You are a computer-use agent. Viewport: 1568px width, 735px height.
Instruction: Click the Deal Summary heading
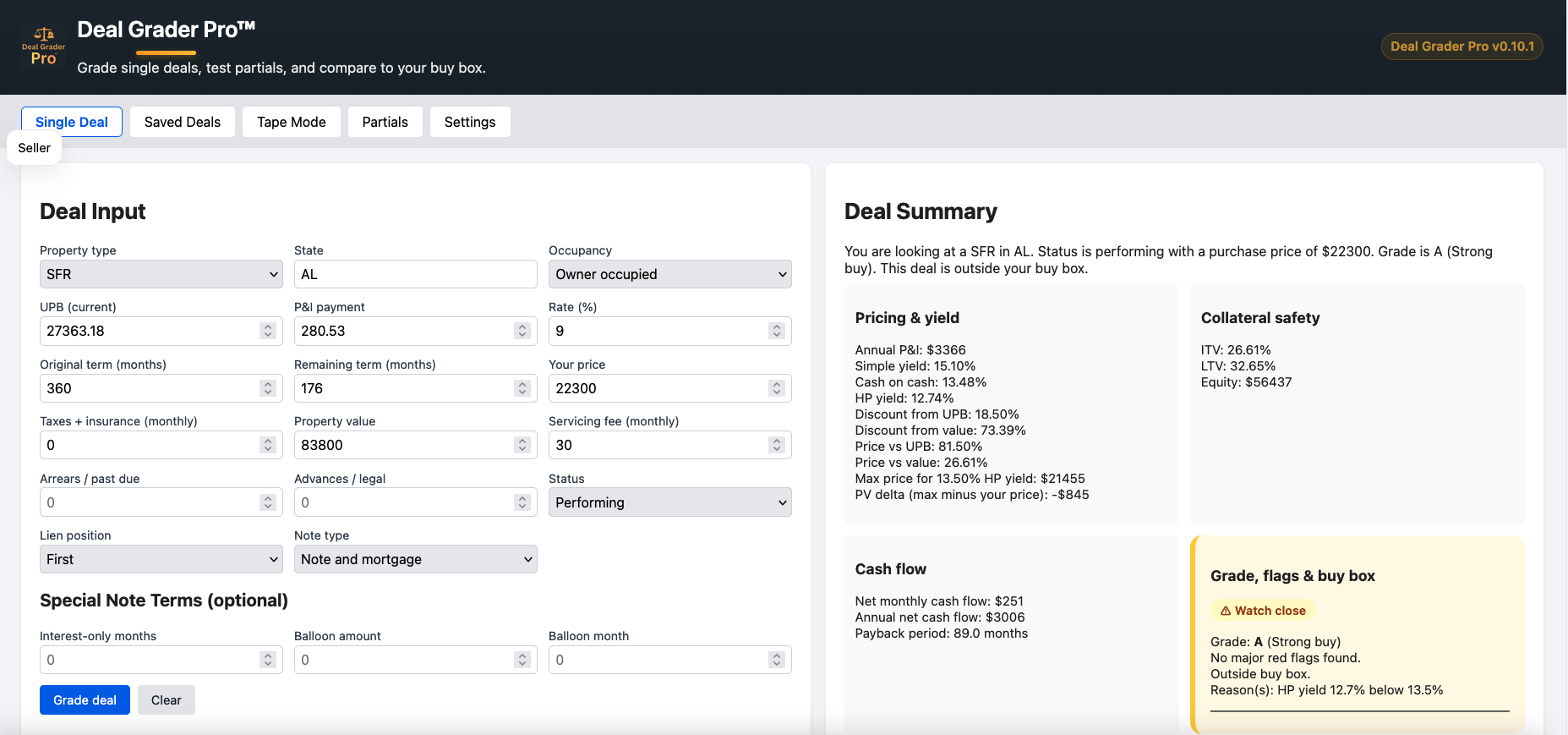click(x=921, y=211)
